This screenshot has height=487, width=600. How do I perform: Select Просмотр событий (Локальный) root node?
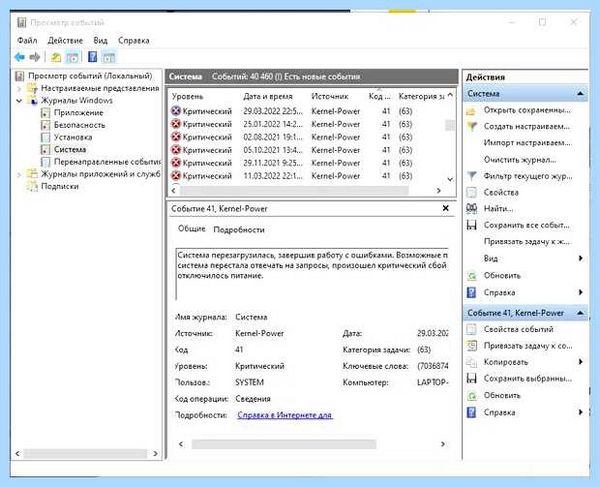[x=90, y=76]
